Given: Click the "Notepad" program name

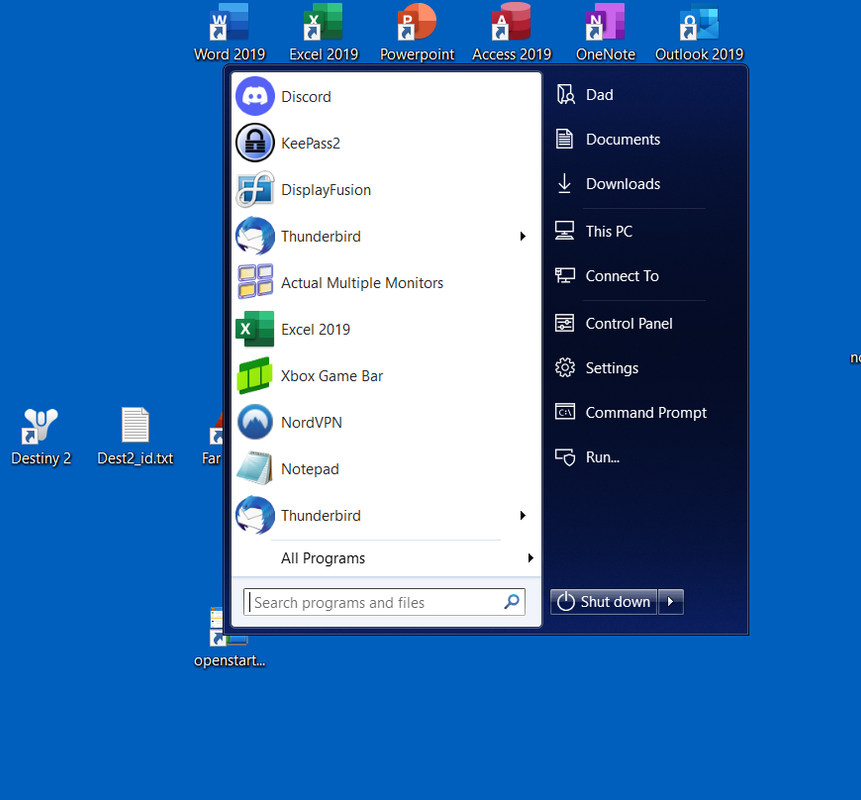Looking at the screenshot, I should (x=310, y=469).
